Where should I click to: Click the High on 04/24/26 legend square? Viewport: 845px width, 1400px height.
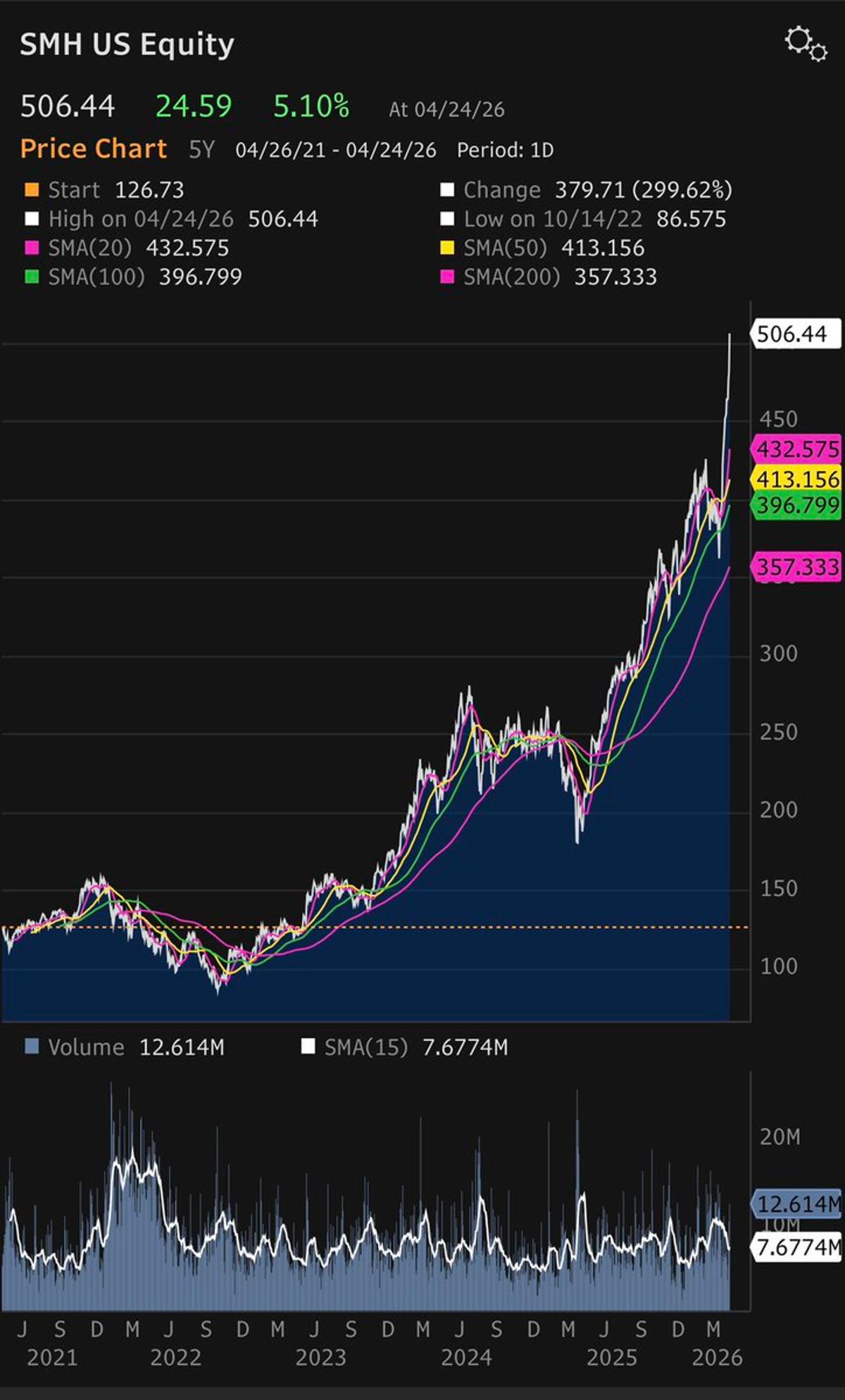[x=32, y=219]
